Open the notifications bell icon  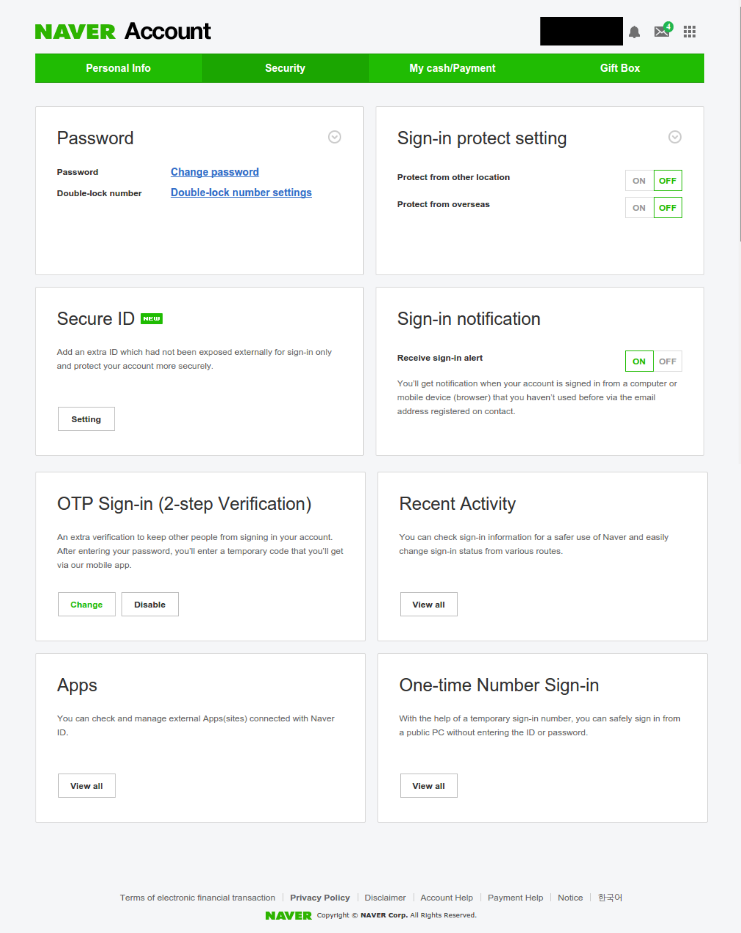634,32
